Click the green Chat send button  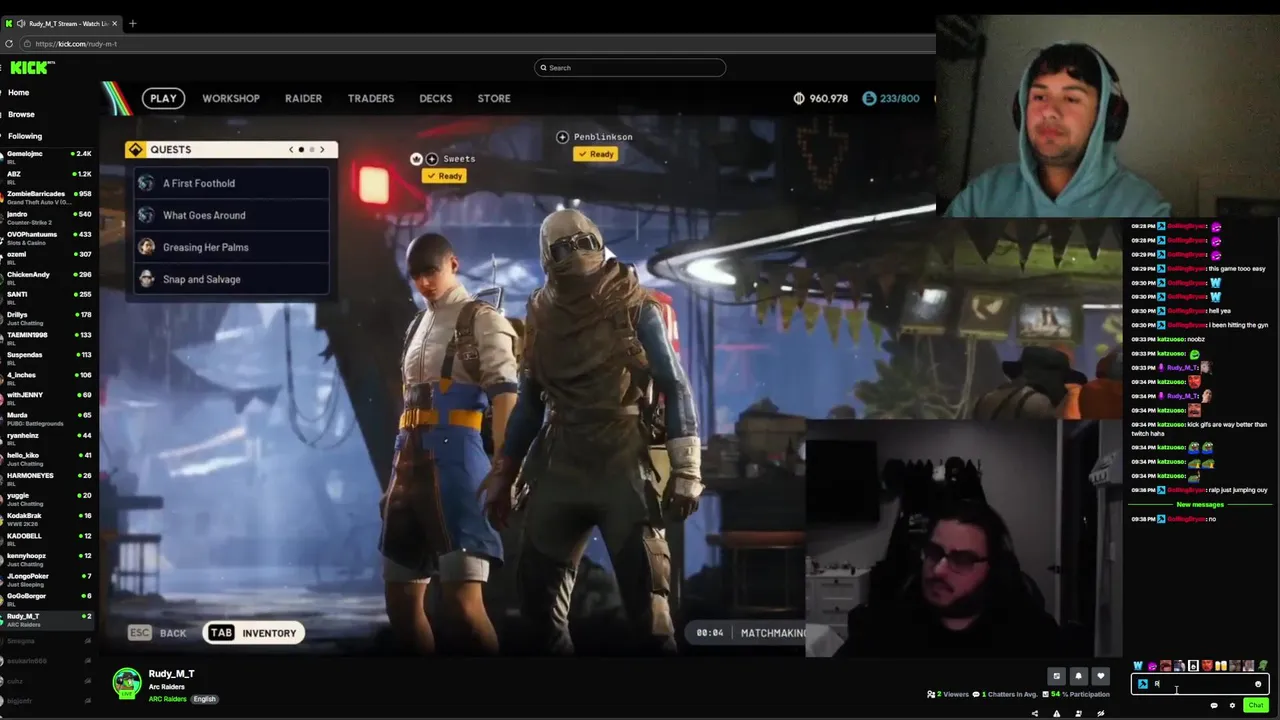tap(1256, 705)
